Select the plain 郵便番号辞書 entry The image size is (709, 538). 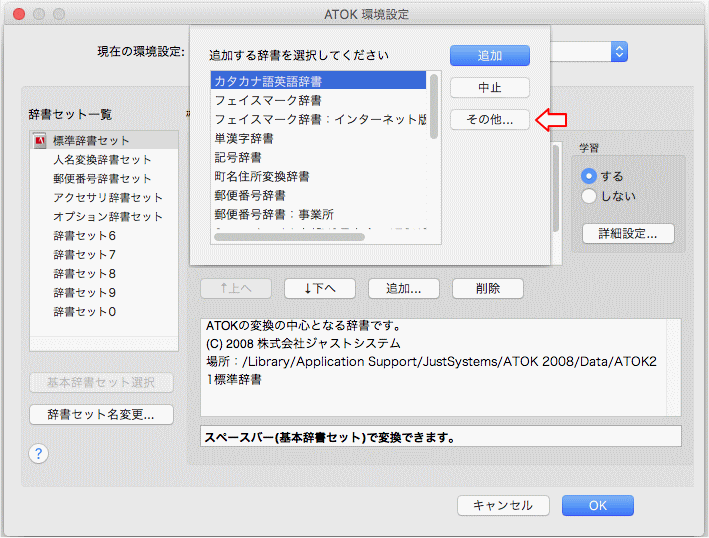(318, 195)
